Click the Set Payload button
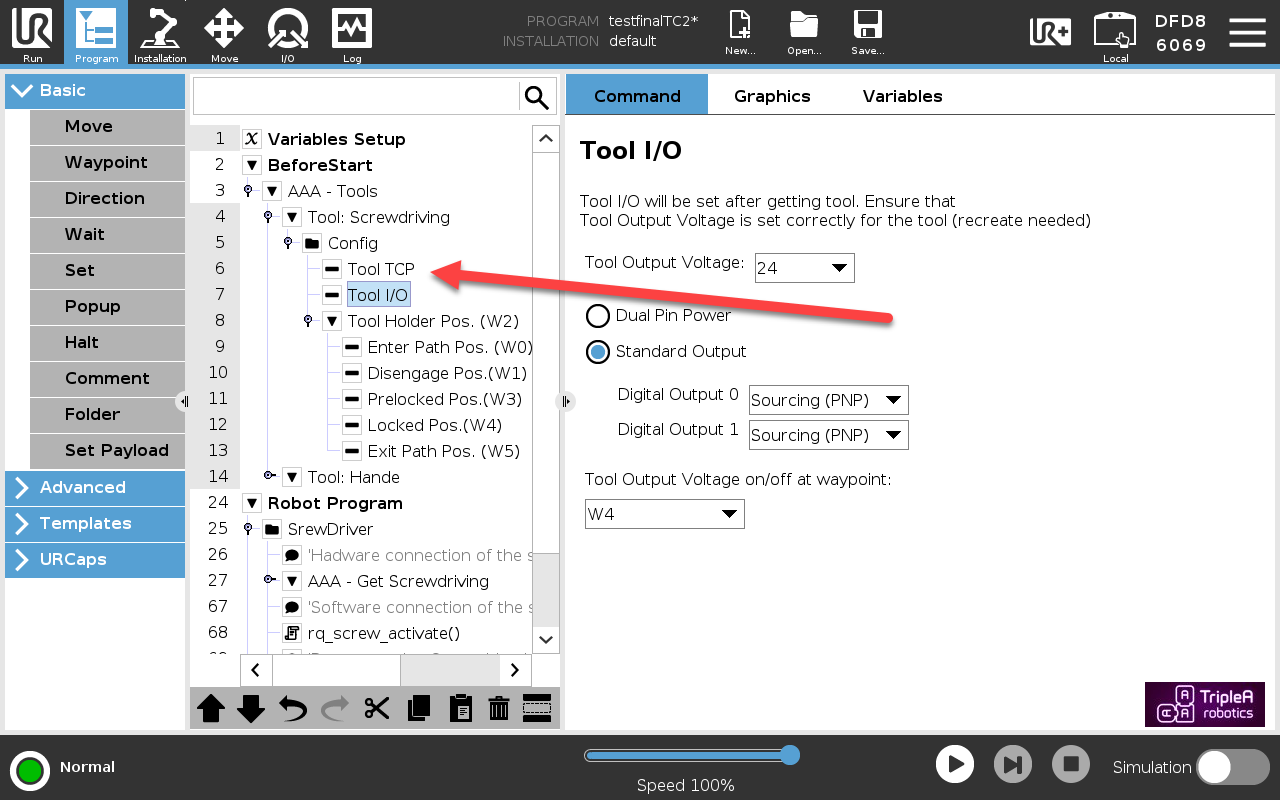The height and width of the screenshot is (800, 1280). 116,451
